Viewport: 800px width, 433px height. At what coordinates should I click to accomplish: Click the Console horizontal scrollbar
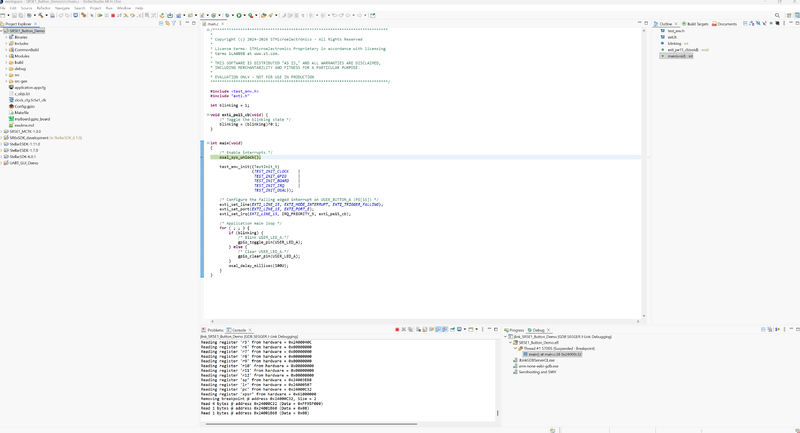point(311,424)
